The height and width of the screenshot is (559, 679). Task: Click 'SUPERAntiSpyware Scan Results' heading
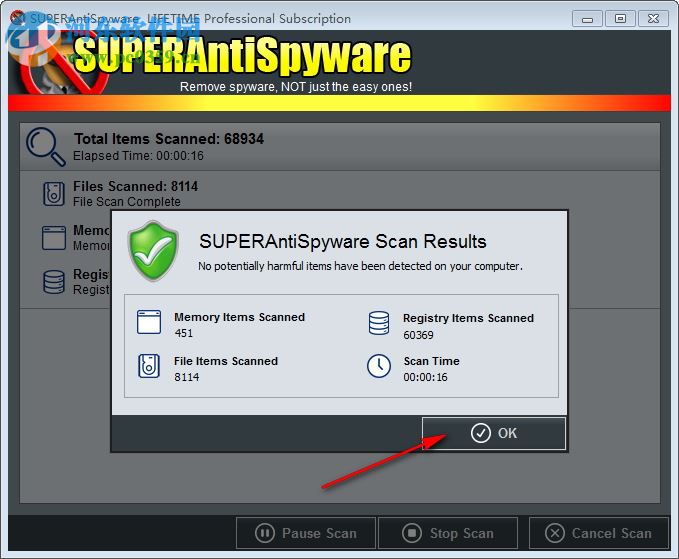coord(343,242)
